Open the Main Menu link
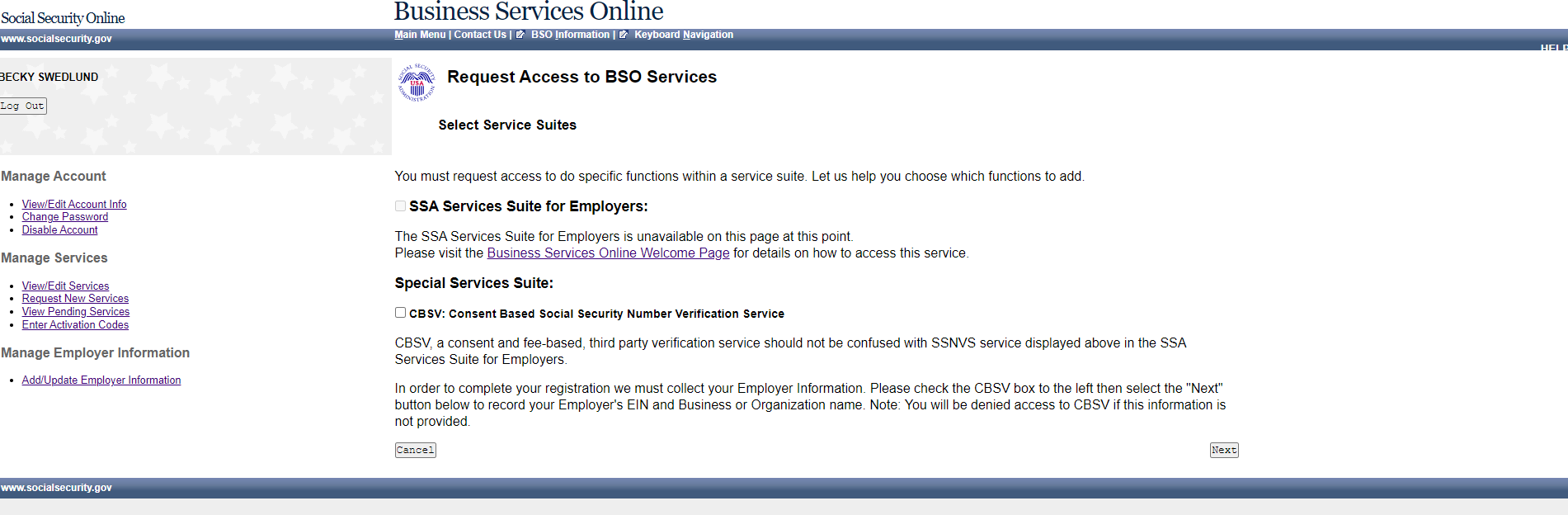Viewport: 1568px width, 515px height. [420, 35]
